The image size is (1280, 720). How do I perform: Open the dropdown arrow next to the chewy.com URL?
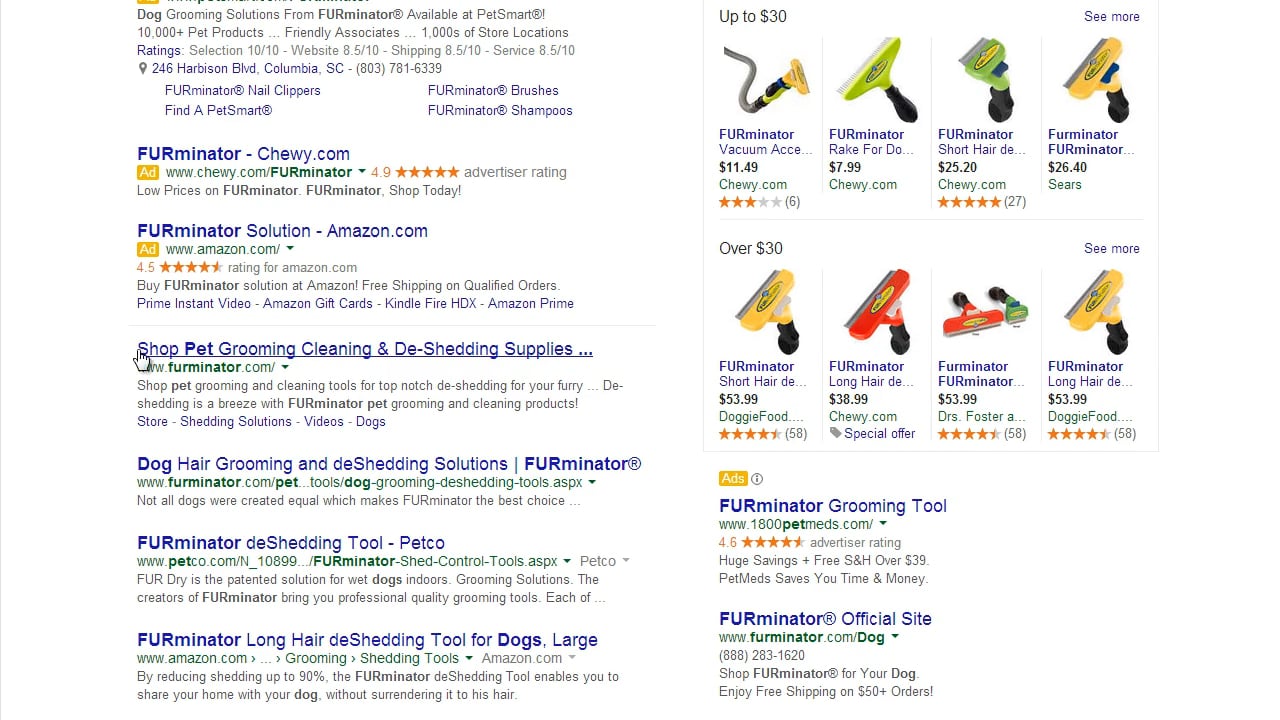pos(362,171)
